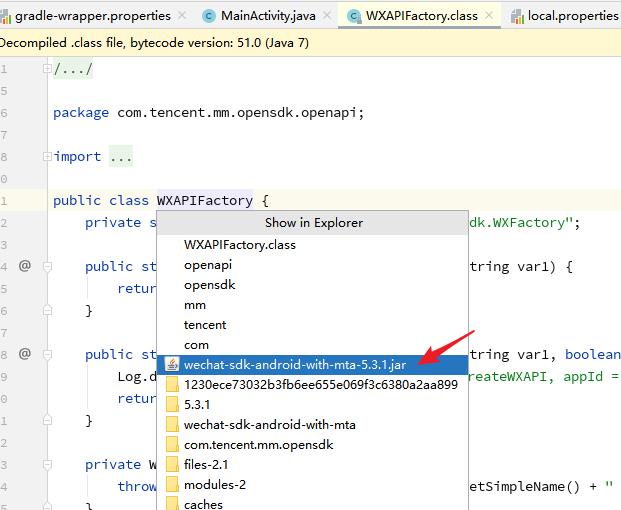The width and height of the screenshot is (621, 510).
Task: Click the package name com.tencent.mm.opensdk.openapi
Action: [237, 113]
